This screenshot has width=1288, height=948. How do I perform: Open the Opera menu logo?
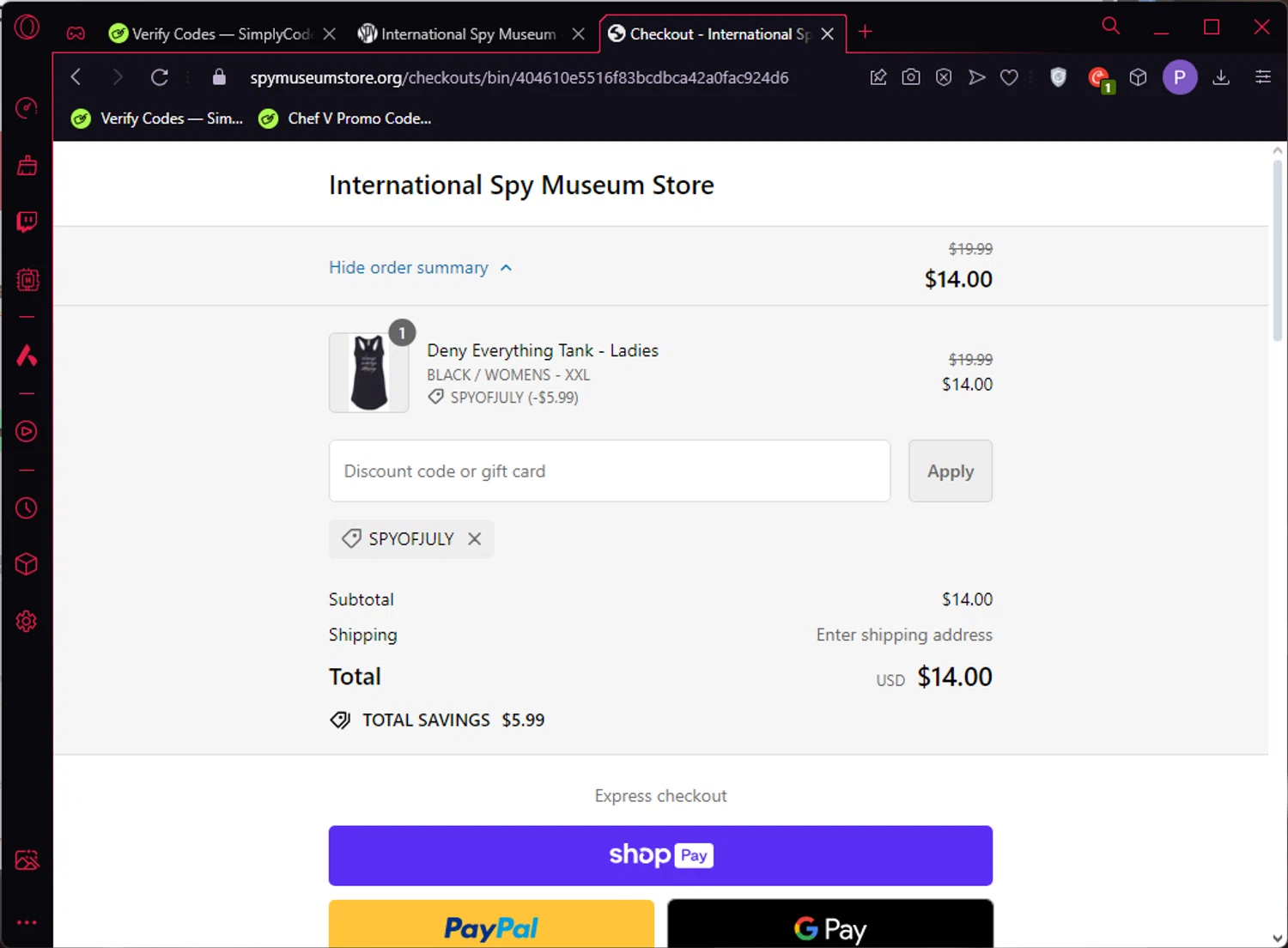[27, 27]
